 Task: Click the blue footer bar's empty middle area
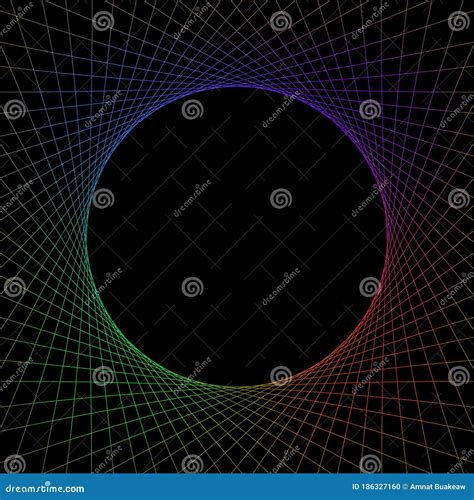217,487
